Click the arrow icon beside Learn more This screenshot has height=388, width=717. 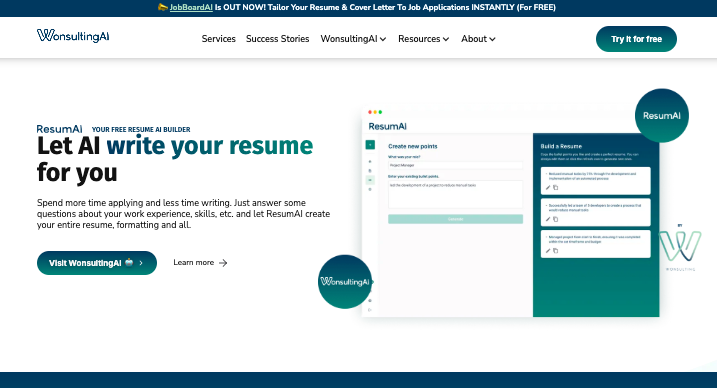coord(223,263)
